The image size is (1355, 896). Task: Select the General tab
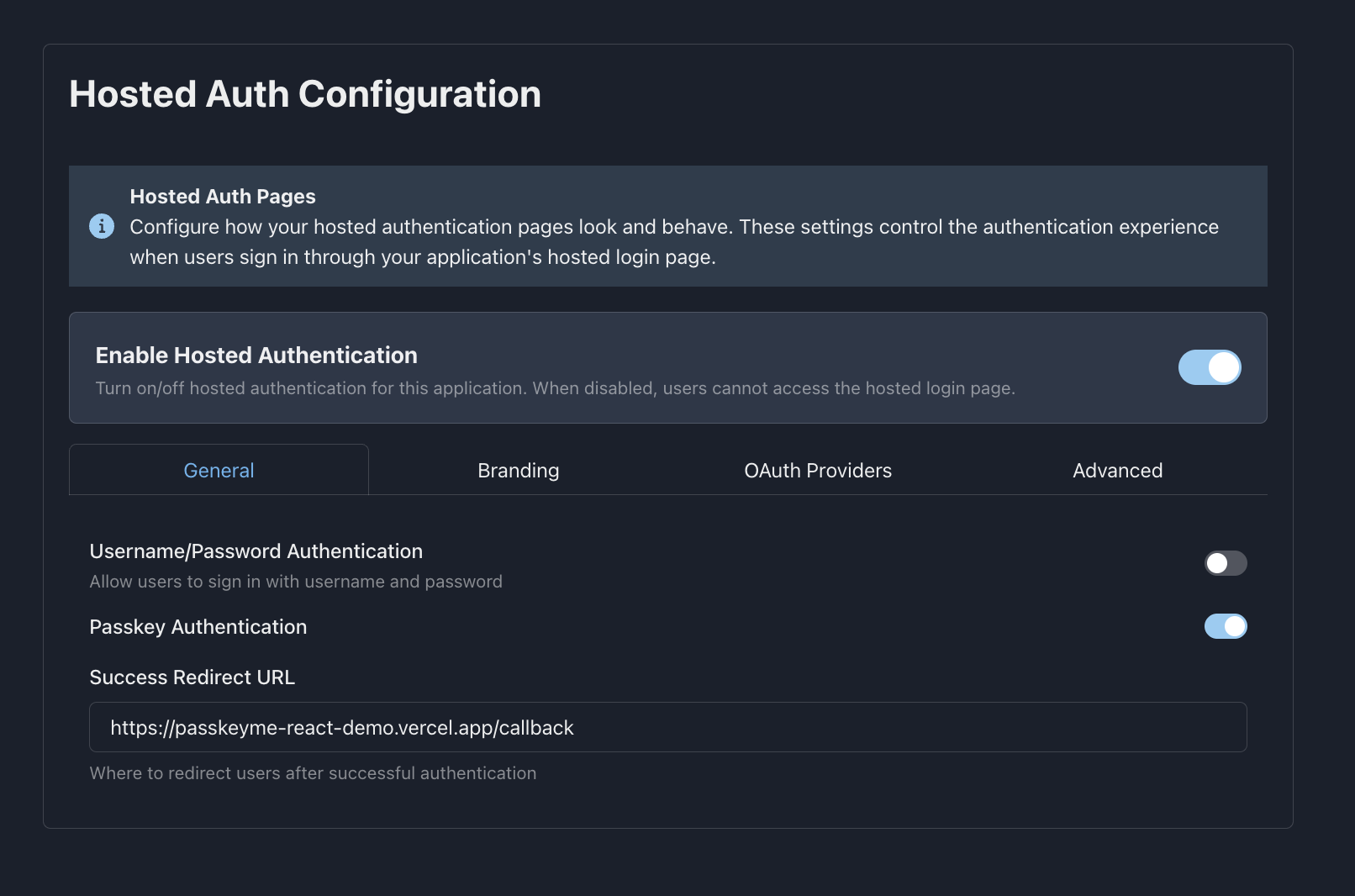tap(219, 471)
